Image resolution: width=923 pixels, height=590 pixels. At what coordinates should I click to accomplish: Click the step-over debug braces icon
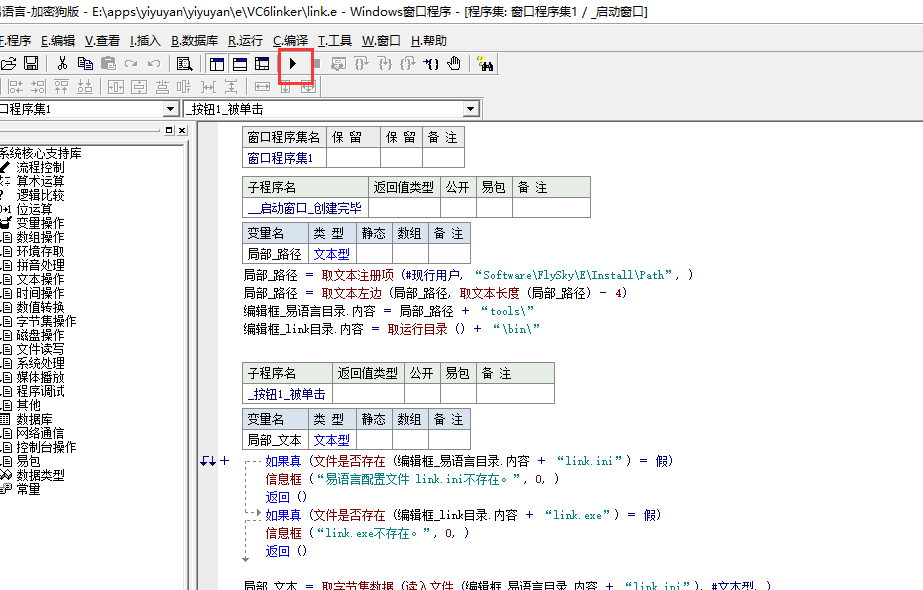click(361, 64)
